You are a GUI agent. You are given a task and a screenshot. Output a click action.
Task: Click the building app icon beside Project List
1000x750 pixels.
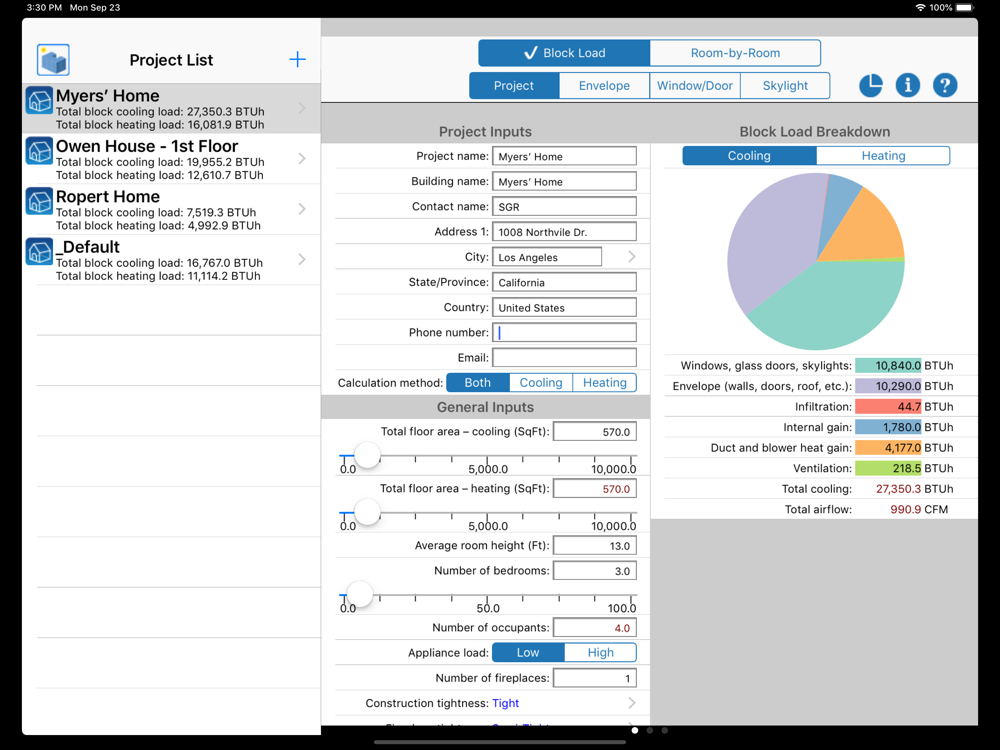[53, 60]
